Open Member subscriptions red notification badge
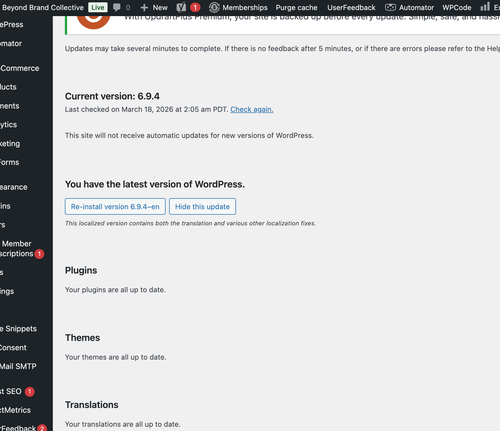 pos(39,254)
